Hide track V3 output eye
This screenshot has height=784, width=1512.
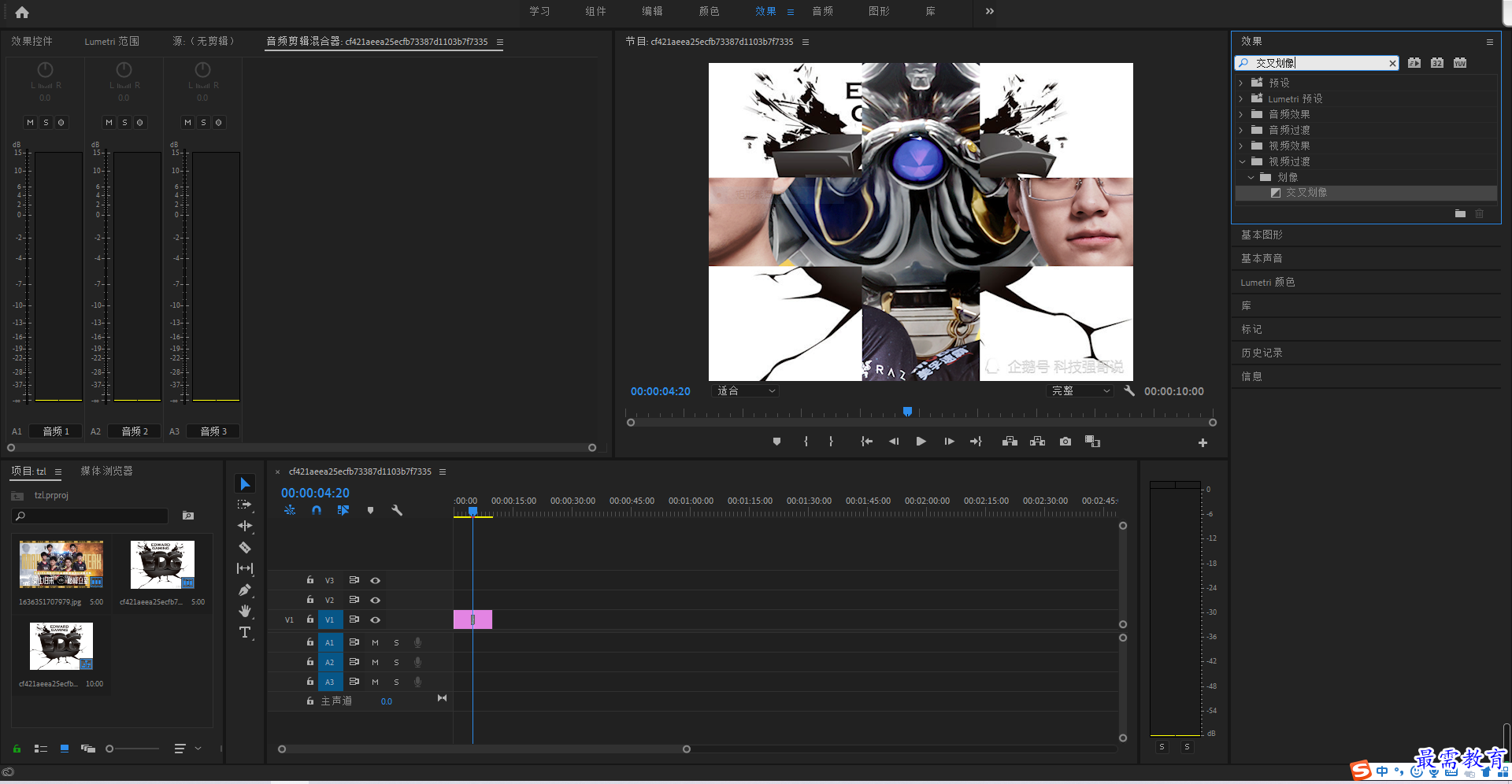[376, 580]
